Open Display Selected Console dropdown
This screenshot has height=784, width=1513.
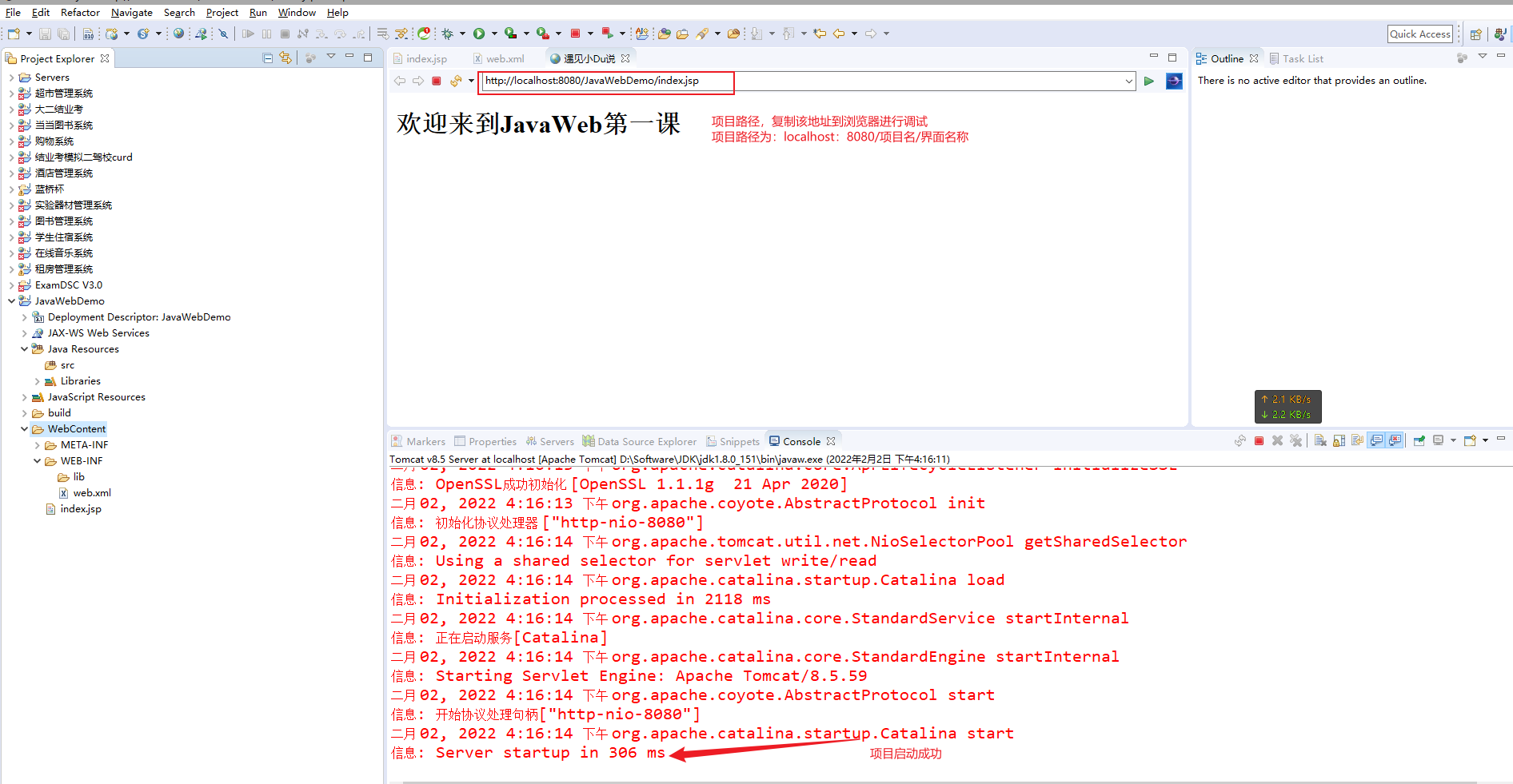click(1453, 440)
